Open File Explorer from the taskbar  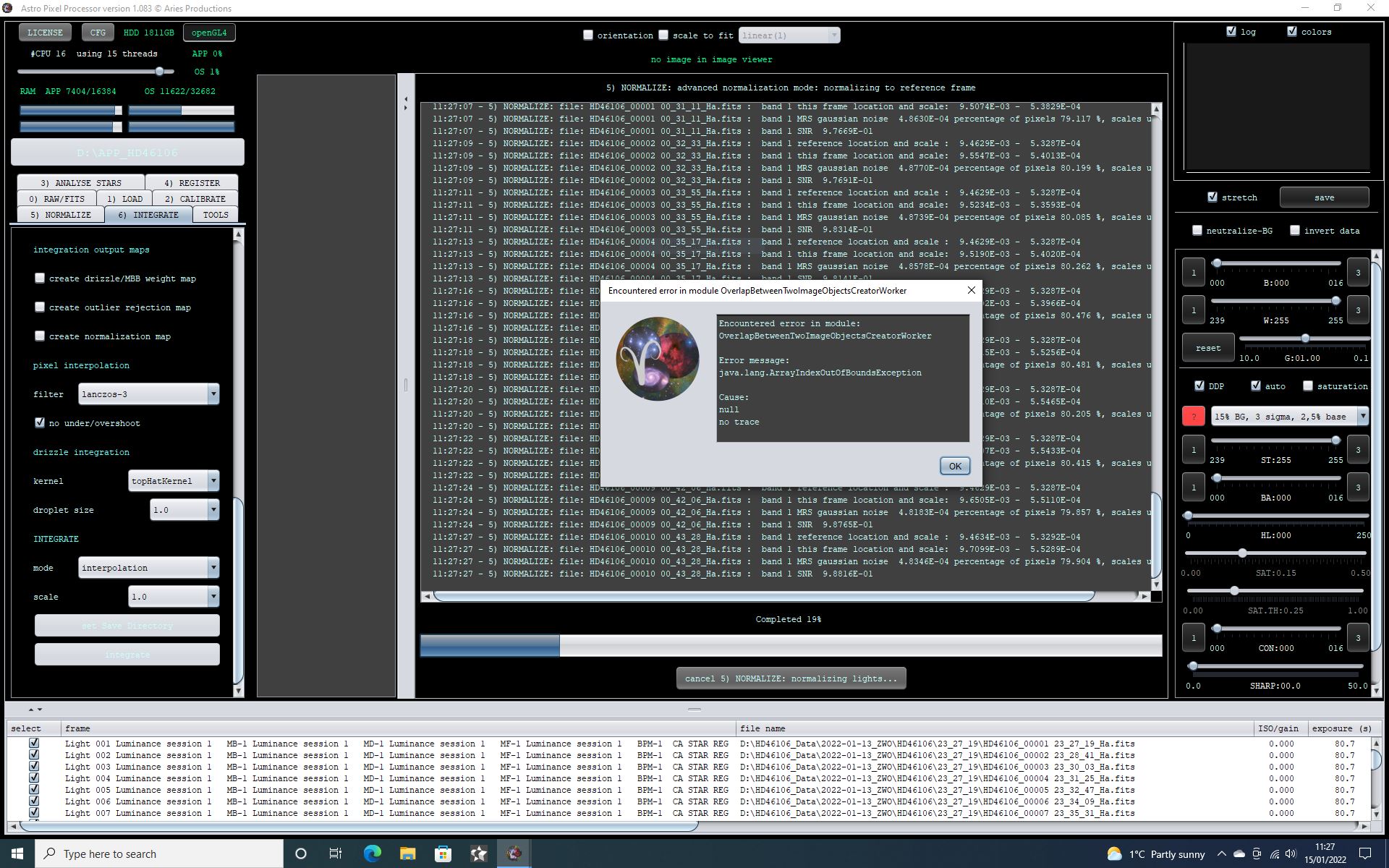point(407,854)
